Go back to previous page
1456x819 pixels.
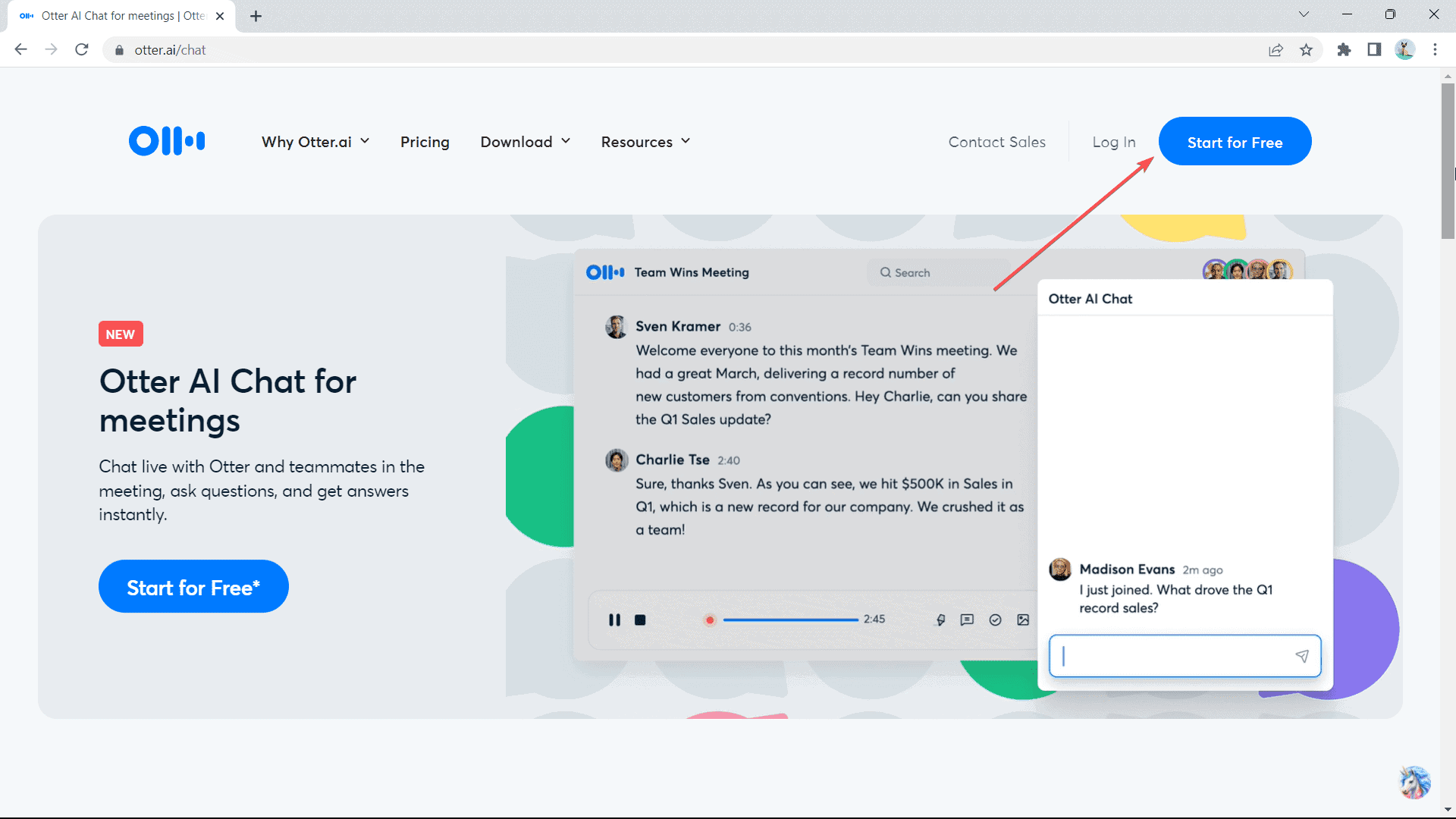click(x=20, y=49)
